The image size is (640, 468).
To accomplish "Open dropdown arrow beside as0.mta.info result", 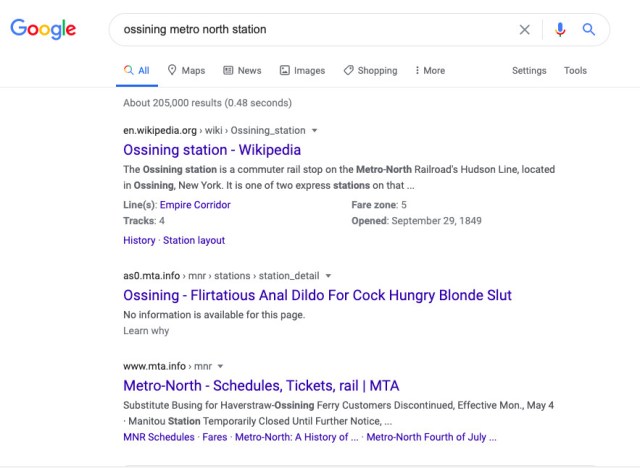I will pos(328,276).
